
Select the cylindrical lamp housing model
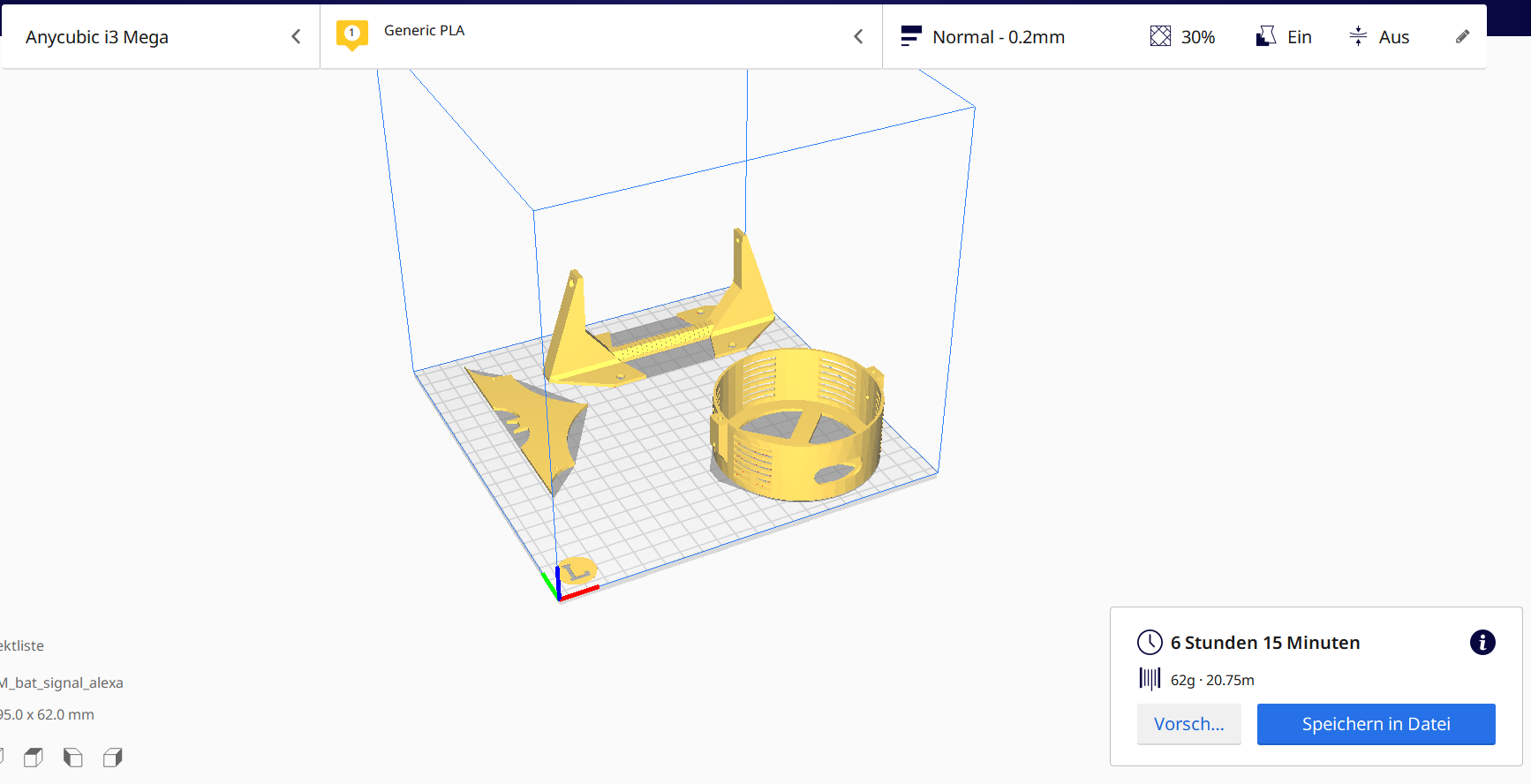(x=797, y=424)
